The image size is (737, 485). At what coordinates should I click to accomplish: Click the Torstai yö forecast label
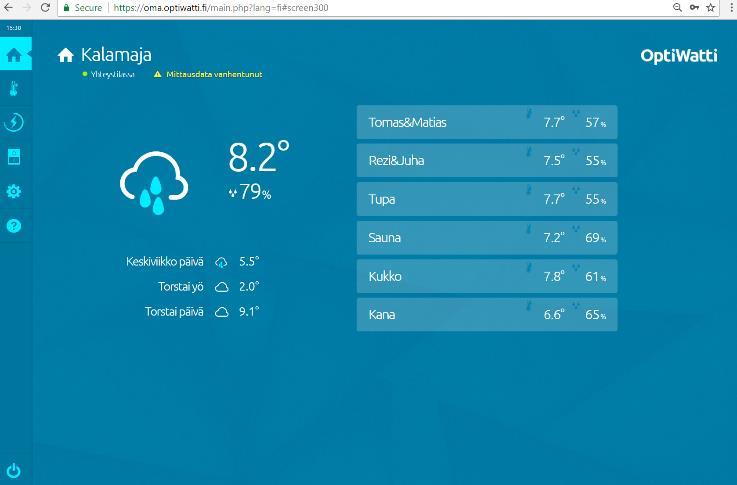[181, 287]
